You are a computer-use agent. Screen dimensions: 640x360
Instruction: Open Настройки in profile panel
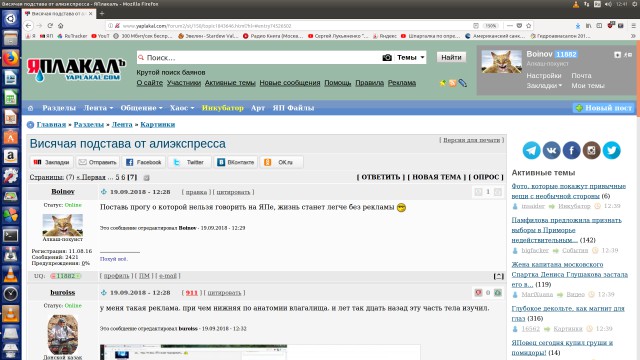[x=544, y=76]
